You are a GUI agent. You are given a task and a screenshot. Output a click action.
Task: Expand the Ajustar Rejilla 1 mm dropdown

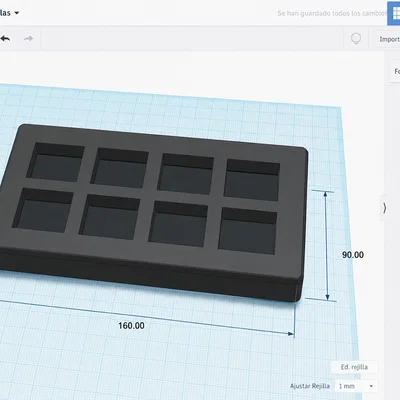(x=356, y=386)
